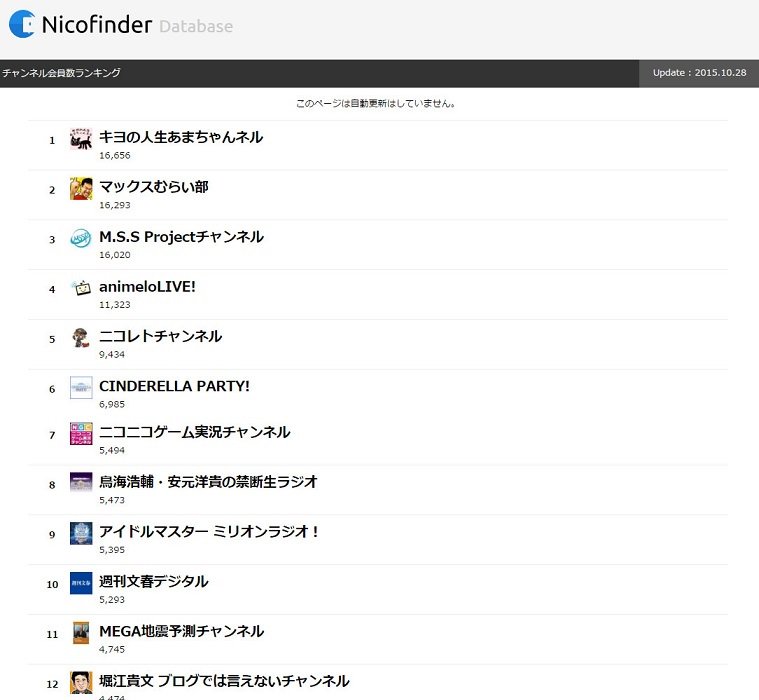759x700 pixels.
Task: Click member count 5,494
Action: point(112,451)
